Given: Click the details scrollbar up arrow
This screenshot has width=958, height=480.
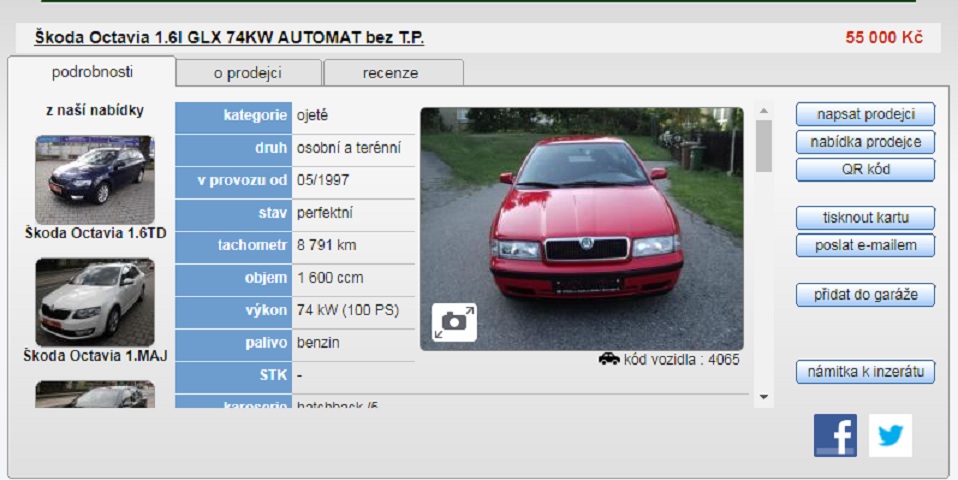Looking at the screenshot, I should click(764, 111).
